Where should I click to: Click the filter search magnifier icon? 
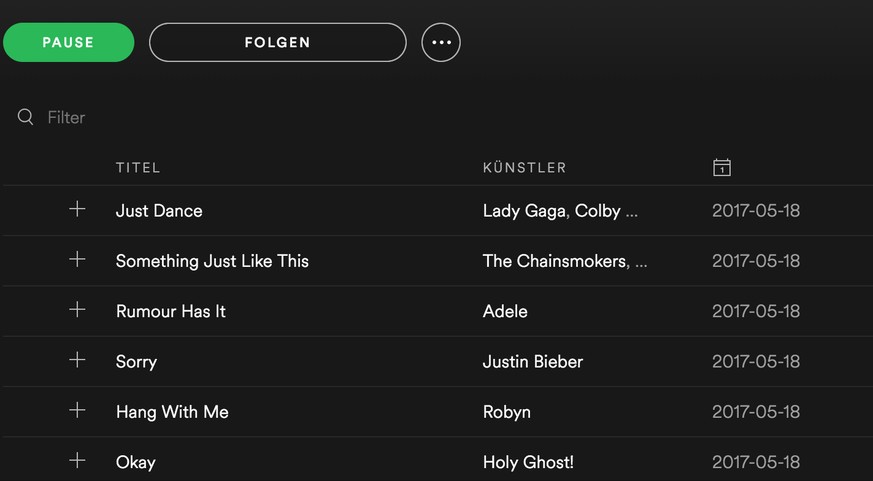coord(26,117)
